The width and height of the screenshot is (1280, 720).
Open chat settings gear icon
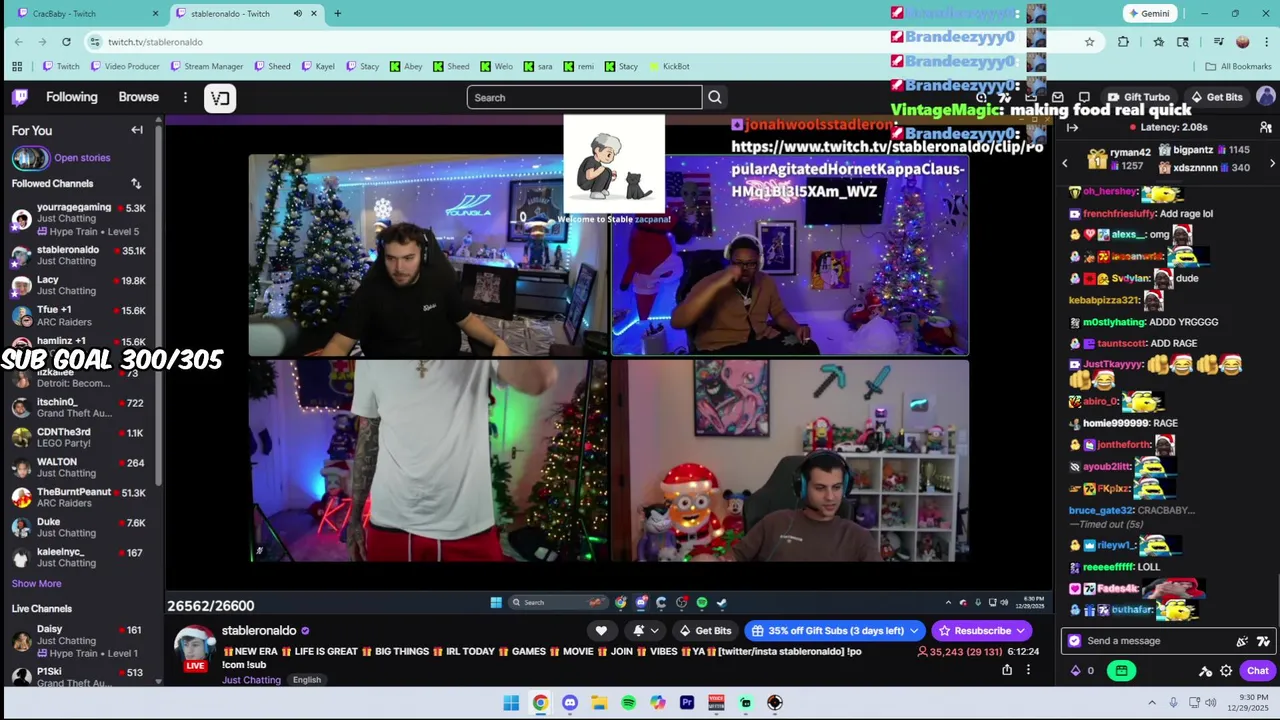1226,671
